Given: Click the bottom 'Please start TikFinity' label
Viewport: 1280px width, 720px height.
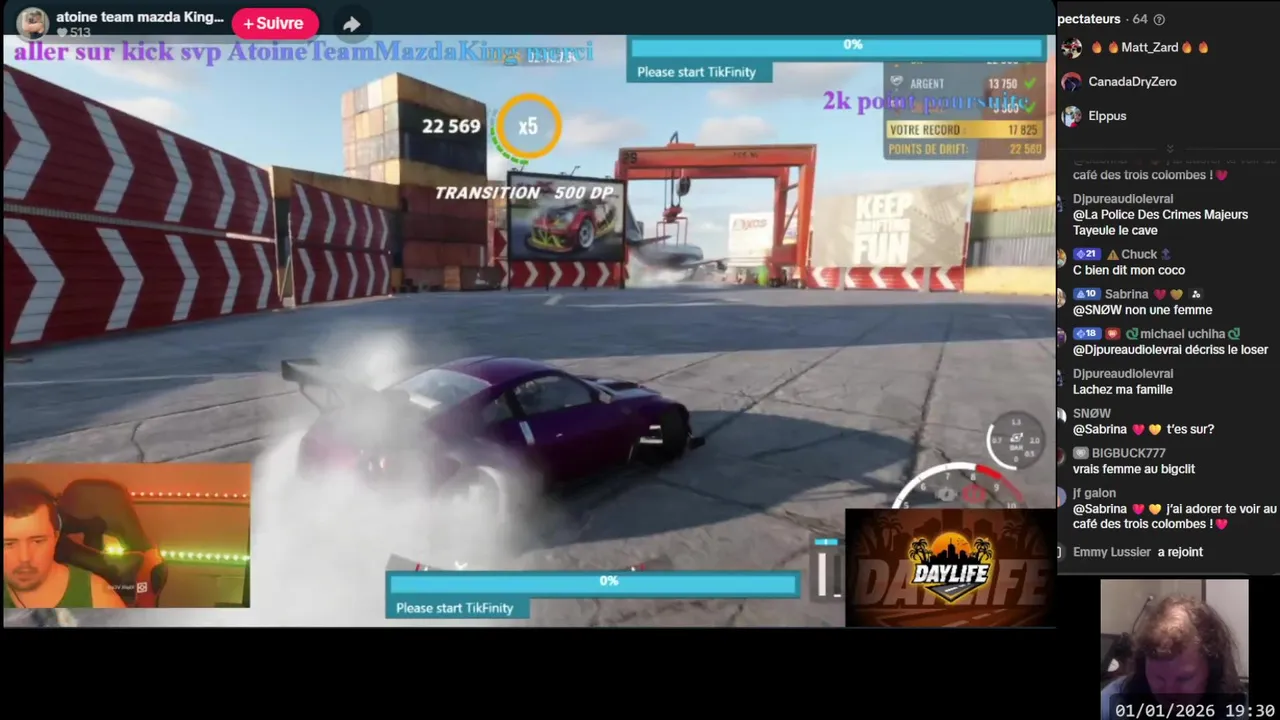Looking at the screenshot, I should coord(455,608).
